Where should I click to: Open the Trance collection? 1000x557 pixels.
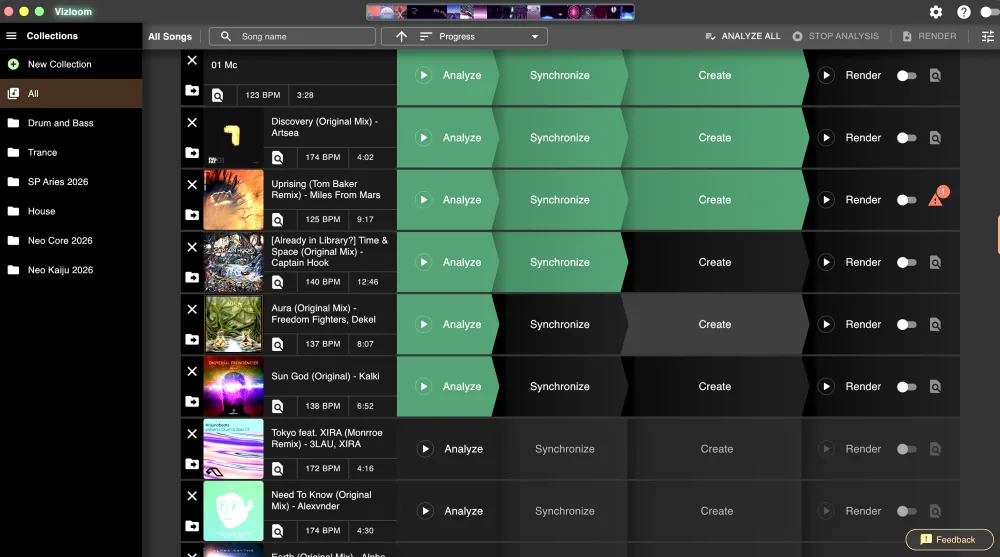point(71,152)
